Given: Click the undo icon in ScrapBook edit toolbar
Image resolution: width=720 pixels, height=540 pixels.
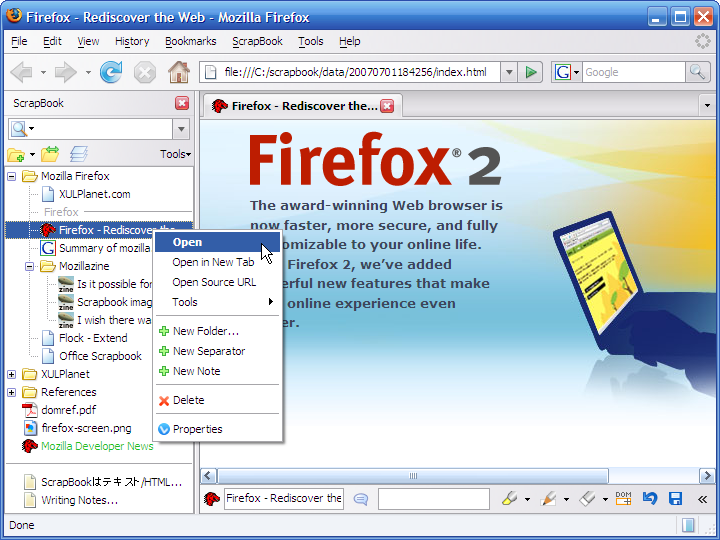Looking at the screenshot, I should (x=650, y=498).
